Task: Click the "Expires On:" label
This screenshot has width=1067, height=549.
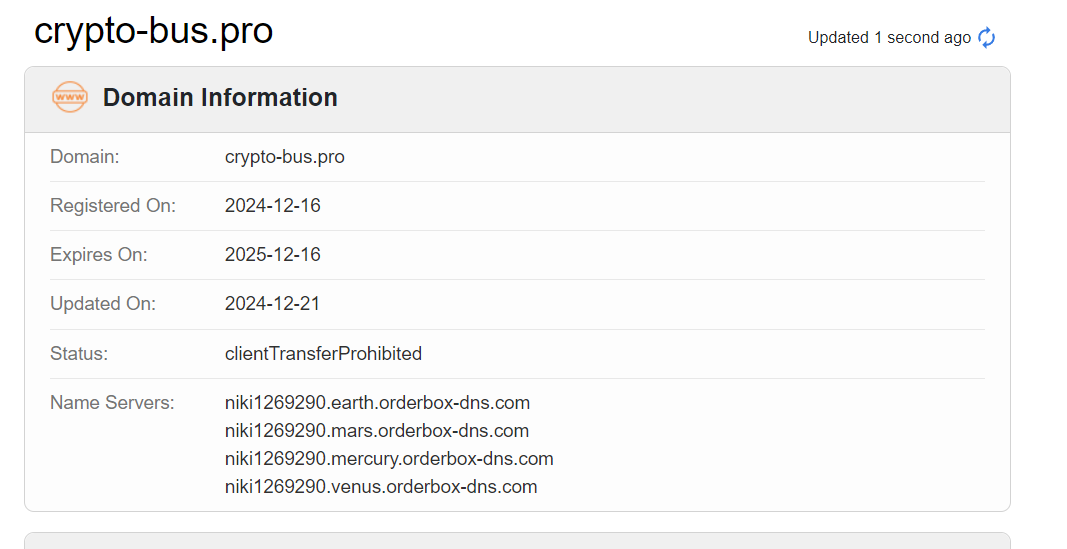Action: [x=99, y=255]
